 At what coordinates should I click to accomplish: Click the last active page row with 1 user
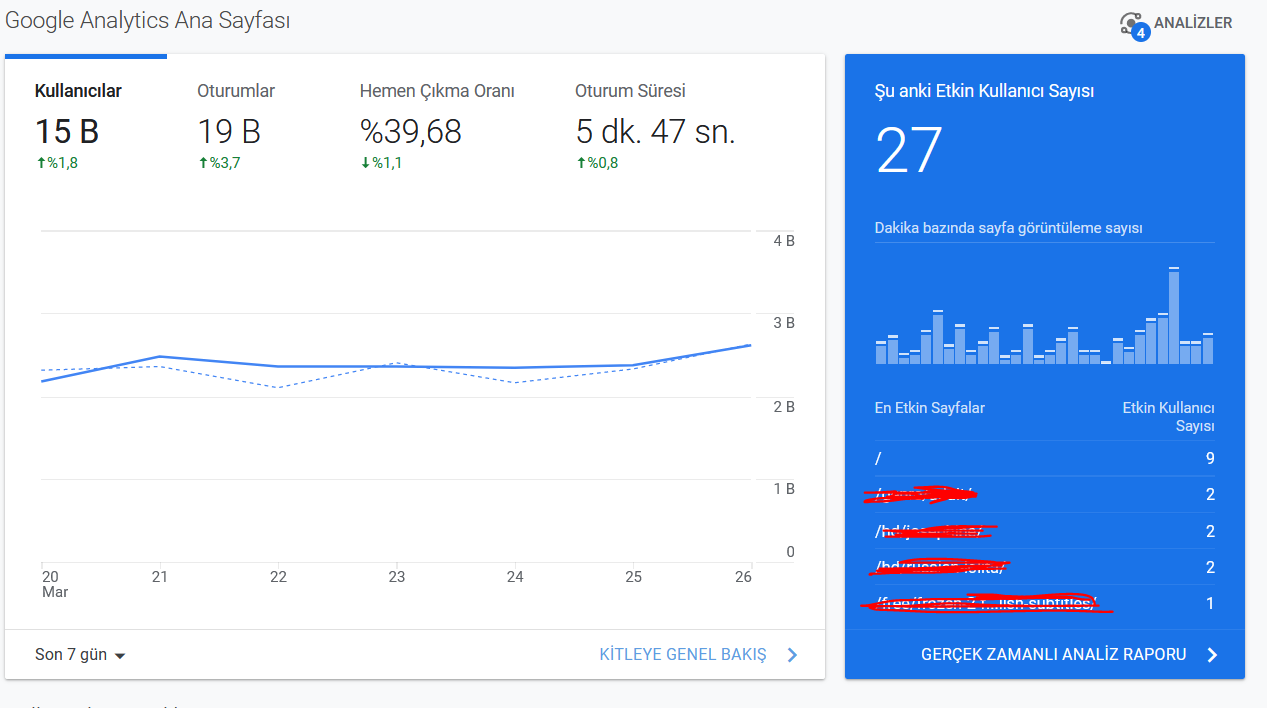pyautogui.click(x=1045, y=603)
